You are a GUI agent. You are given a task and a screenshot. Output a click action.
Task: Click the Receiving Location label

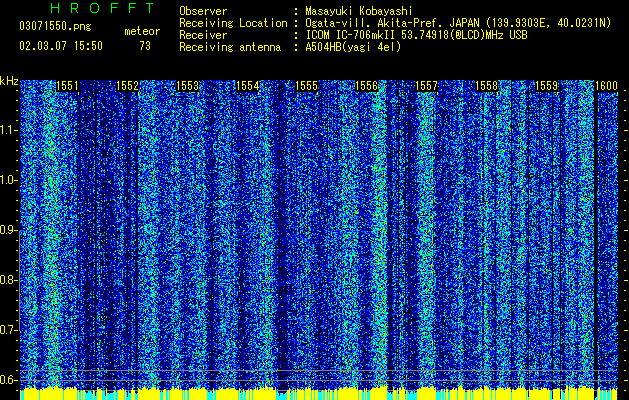[233, 23]
